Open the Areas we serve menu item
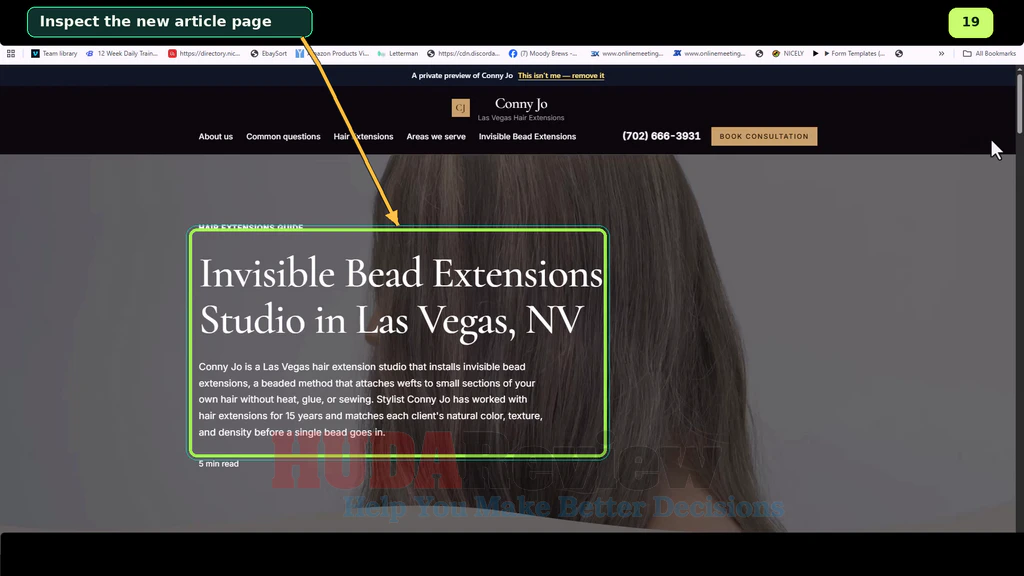Viewport: 1024px width, 576px height. tap(436, 136)
